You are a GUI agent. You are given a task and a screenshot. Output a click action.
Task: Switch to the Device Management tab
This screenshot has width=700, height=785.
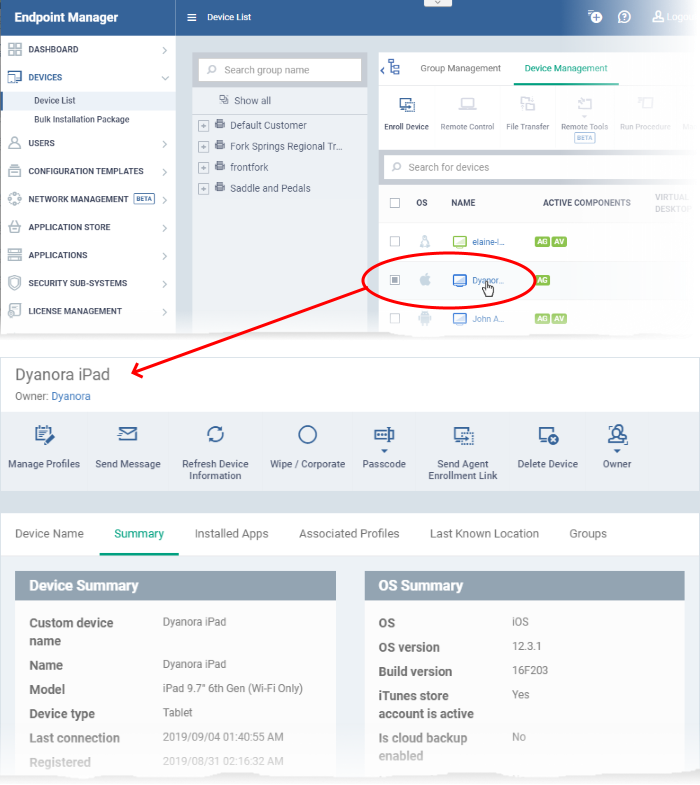coord(566,68)
